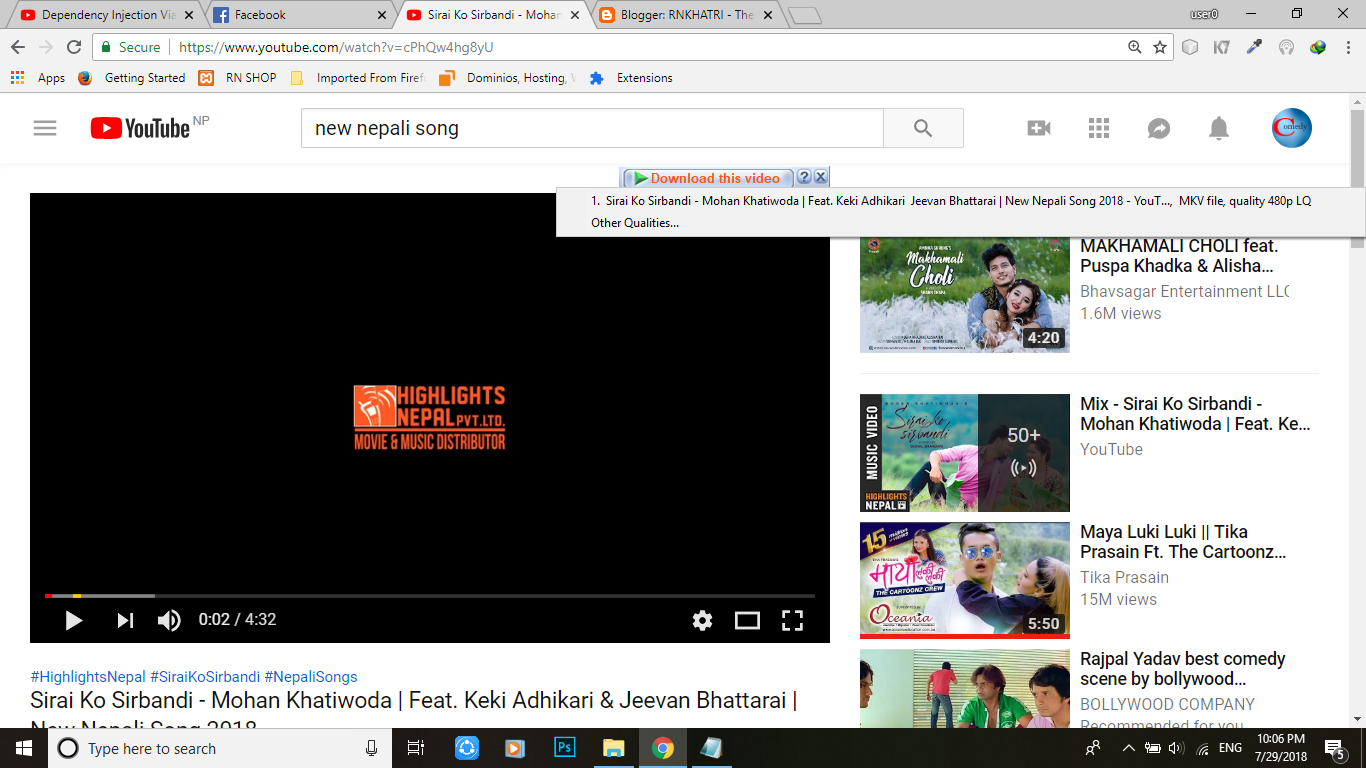Open MAKHAMALI CHOLI video title link
The width and height of the screenshot is (1366, 768).
1179,256
